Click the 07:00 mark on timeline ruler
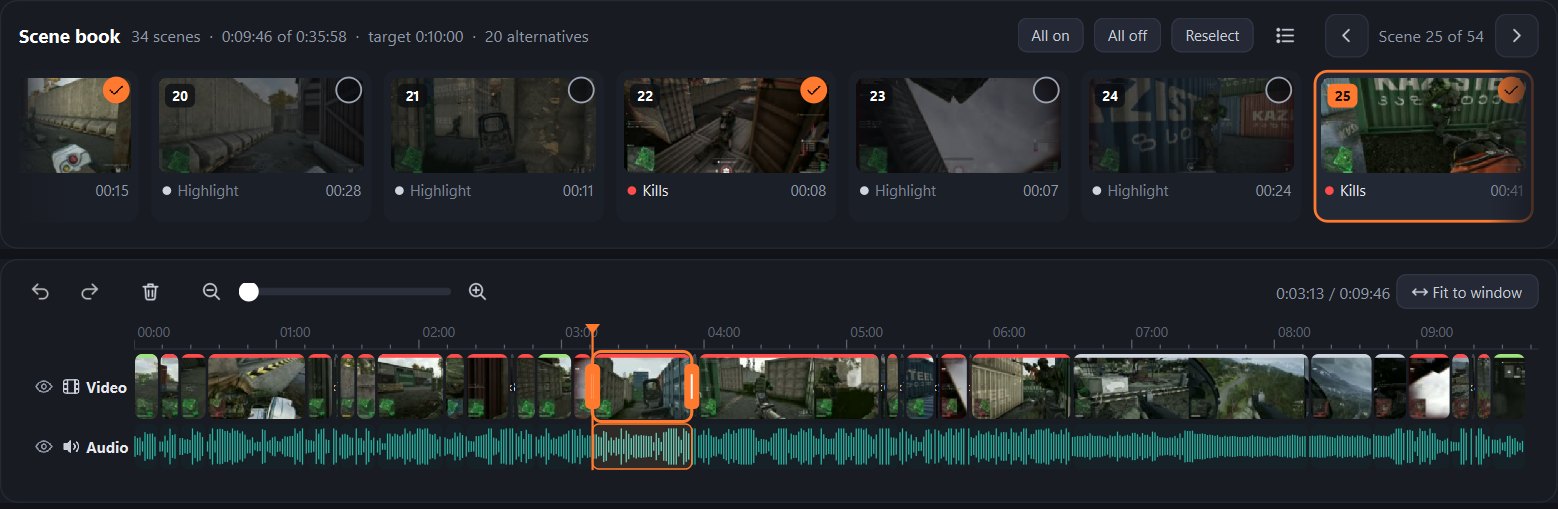The width and height of the screenshot is (1558, 509). click(1151, 332)
